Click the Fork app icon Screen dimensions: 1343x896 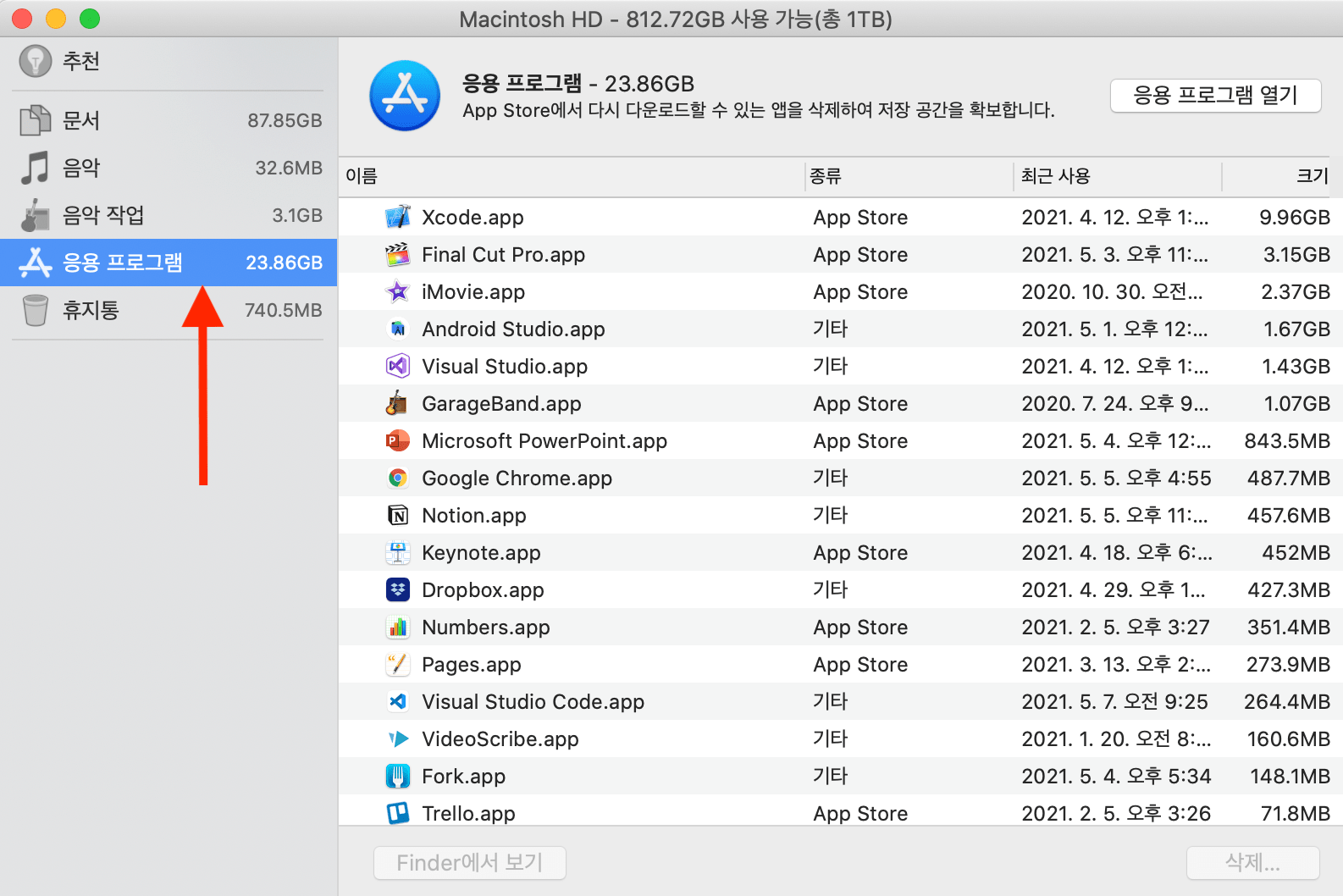click(397, 776)
